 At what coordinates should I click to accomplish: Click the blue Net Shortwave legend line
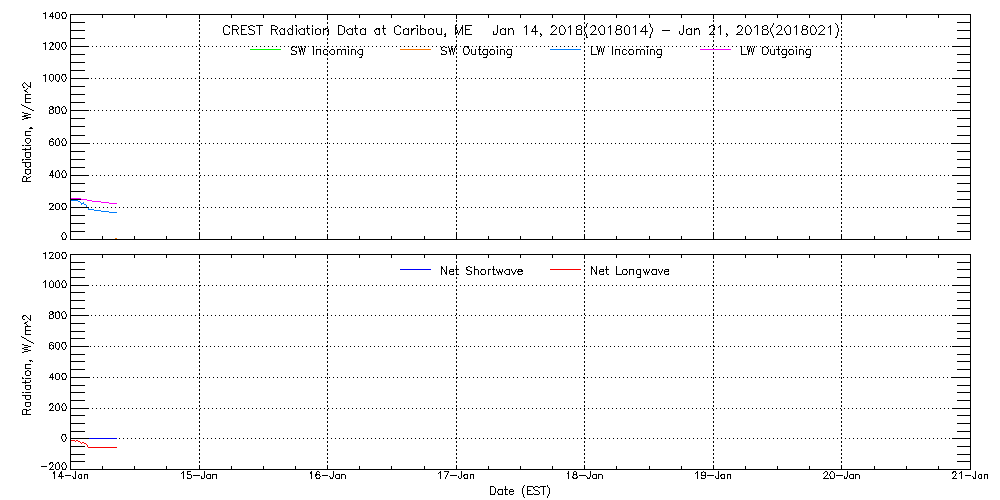pos(415,270)
